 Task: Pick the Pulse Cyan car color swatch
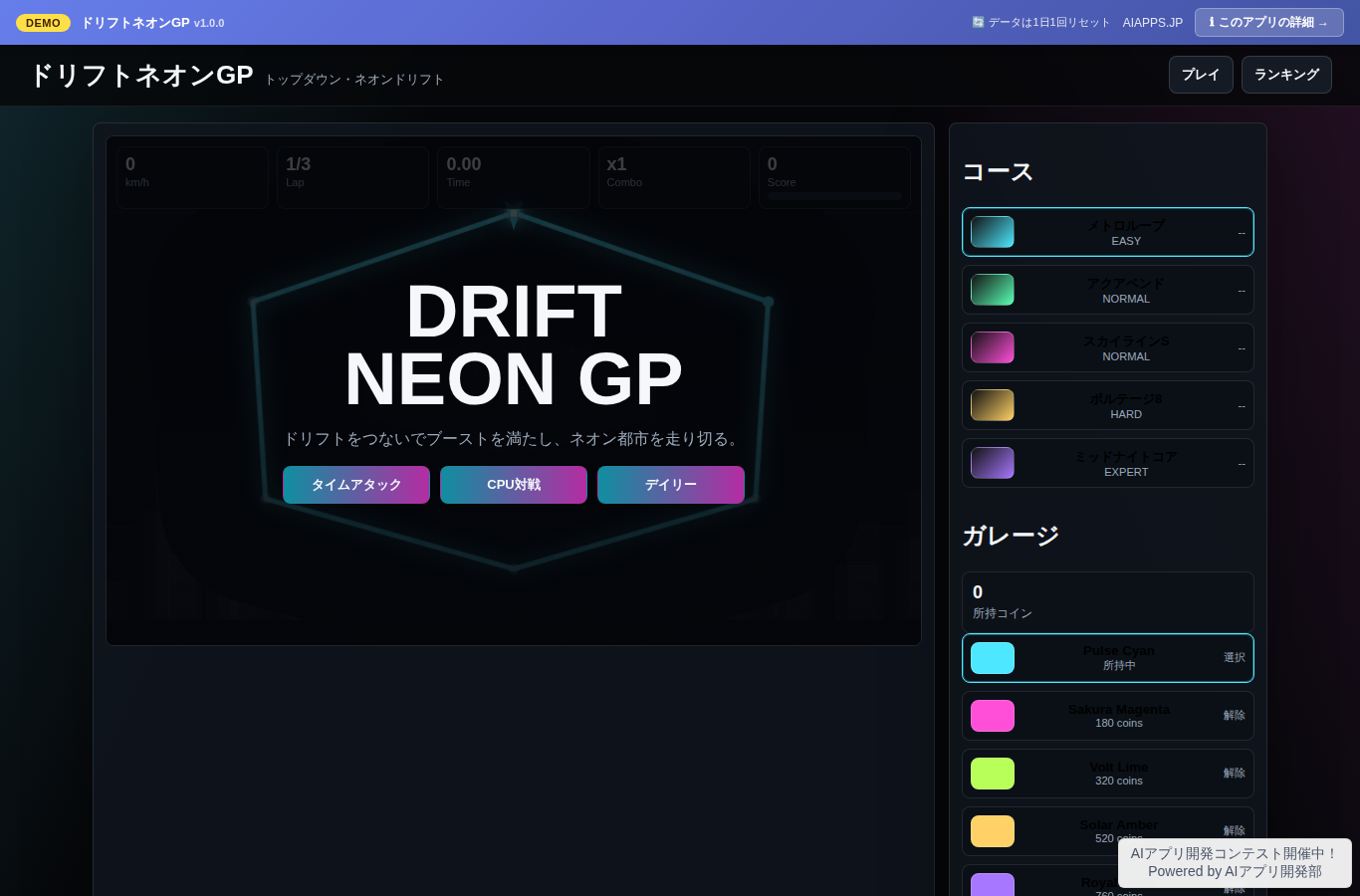993,658
